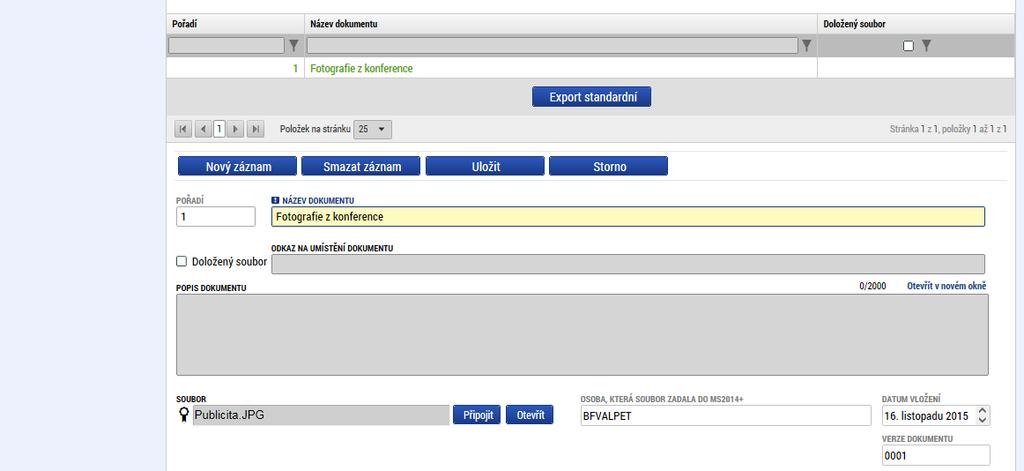
Task: Save the record with Uložit
Action: [x=485, y=167]
